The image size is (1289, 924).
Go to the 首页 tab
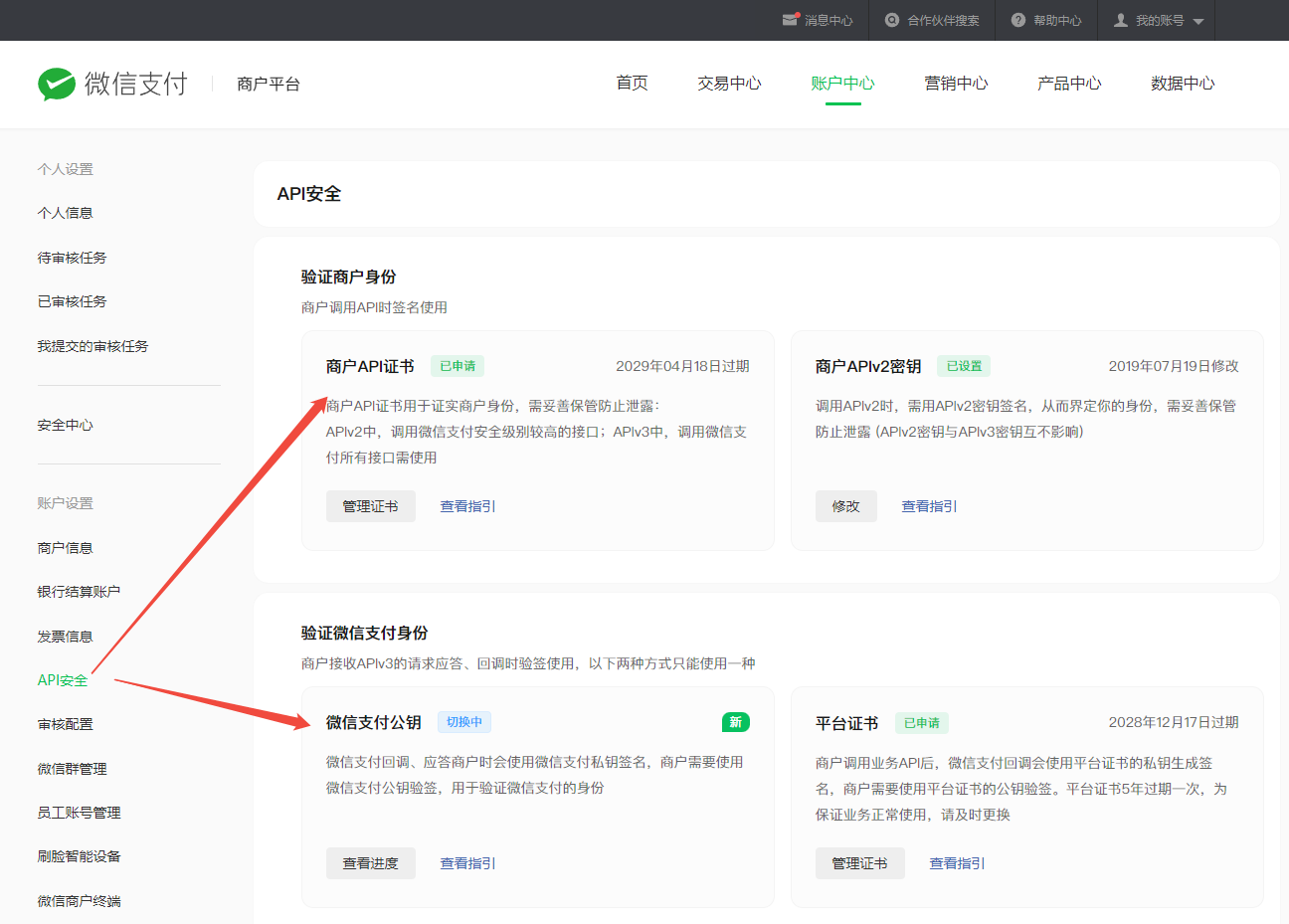(x=632, y=84)
